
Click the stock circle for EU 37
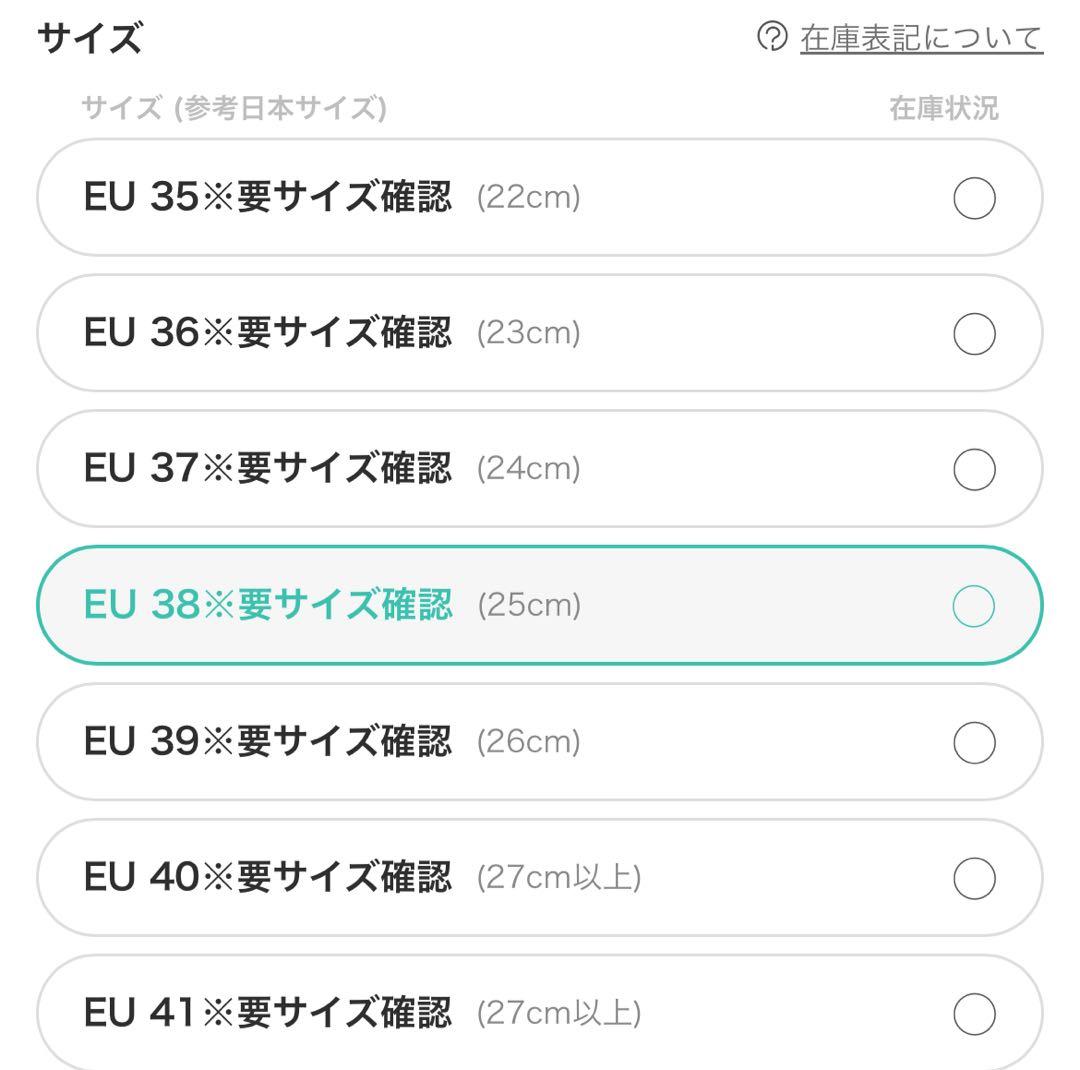coord(974,470)
